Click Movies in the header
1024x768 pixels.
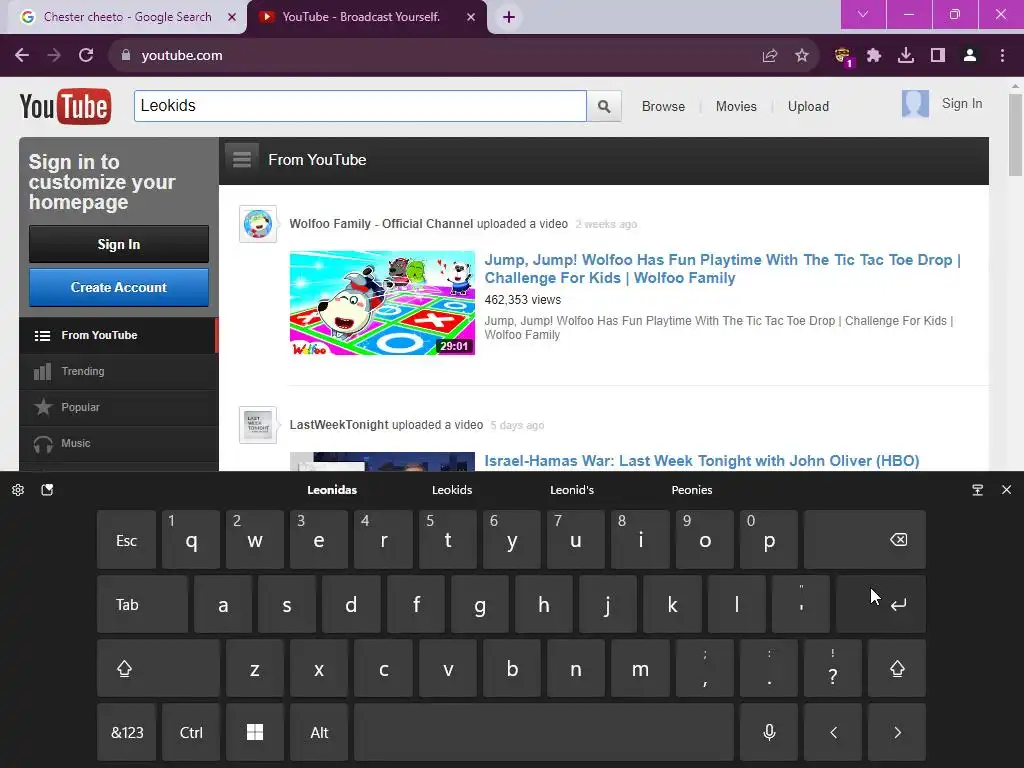[736, 106]
